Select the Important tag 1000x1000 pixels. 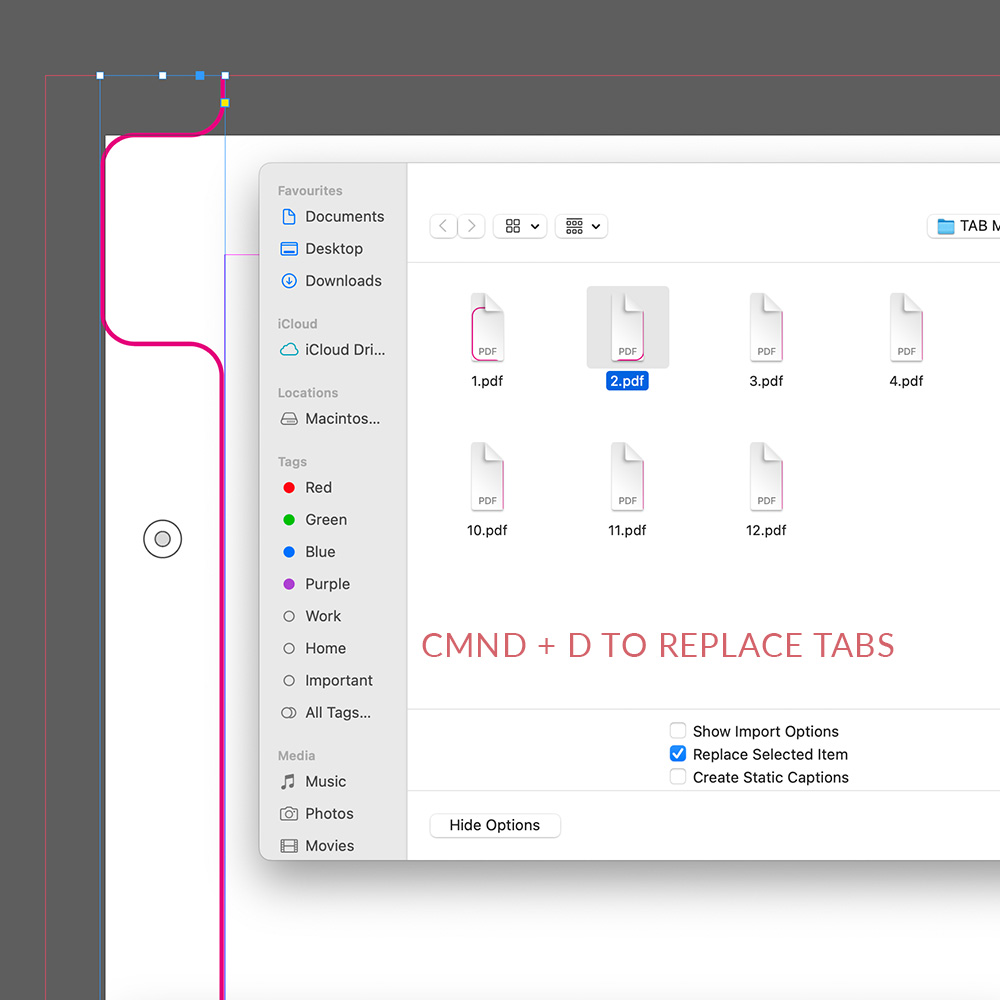[x=327, y=680]
